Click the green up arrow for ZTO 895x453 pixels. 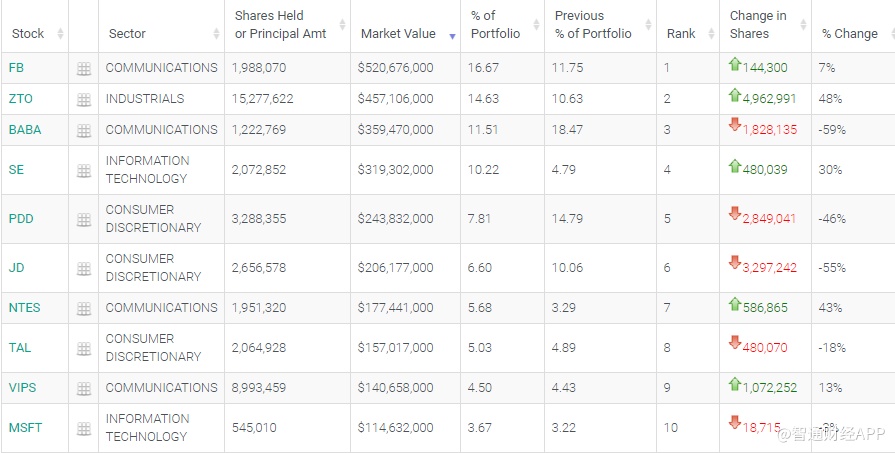735,95
